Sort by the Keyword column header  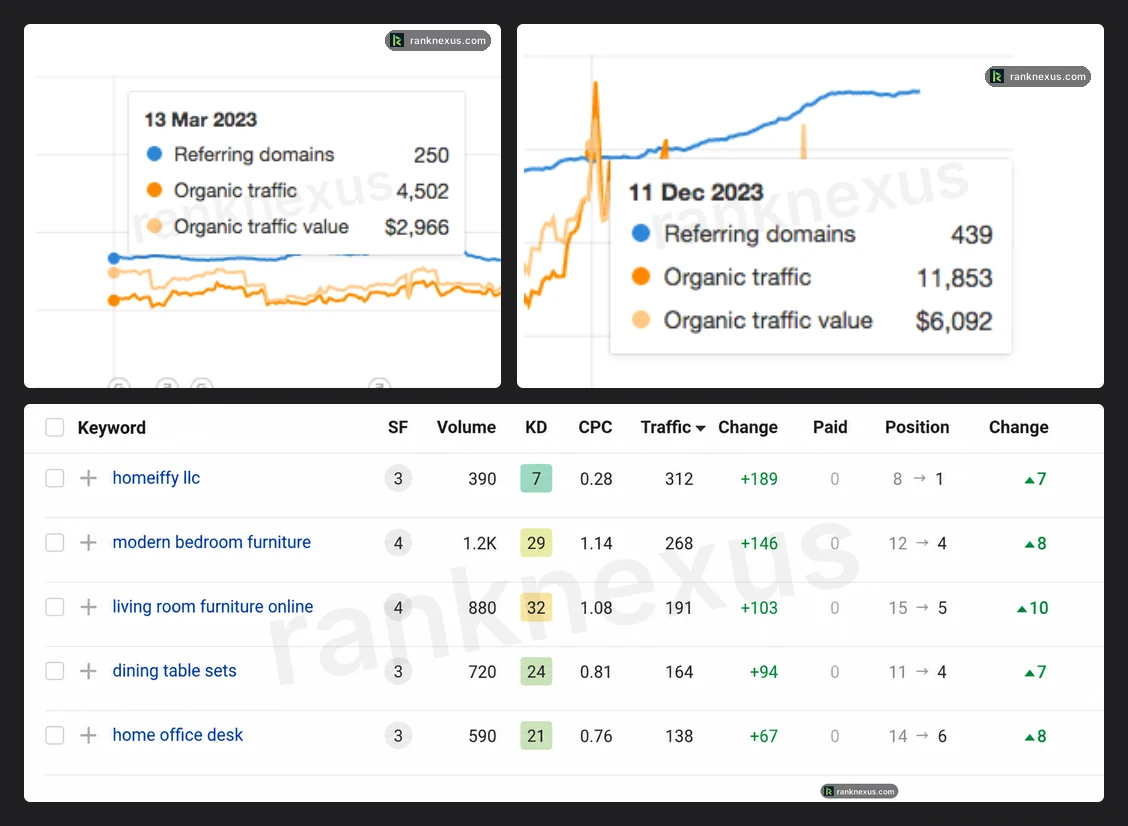click(x=112, y=427)
